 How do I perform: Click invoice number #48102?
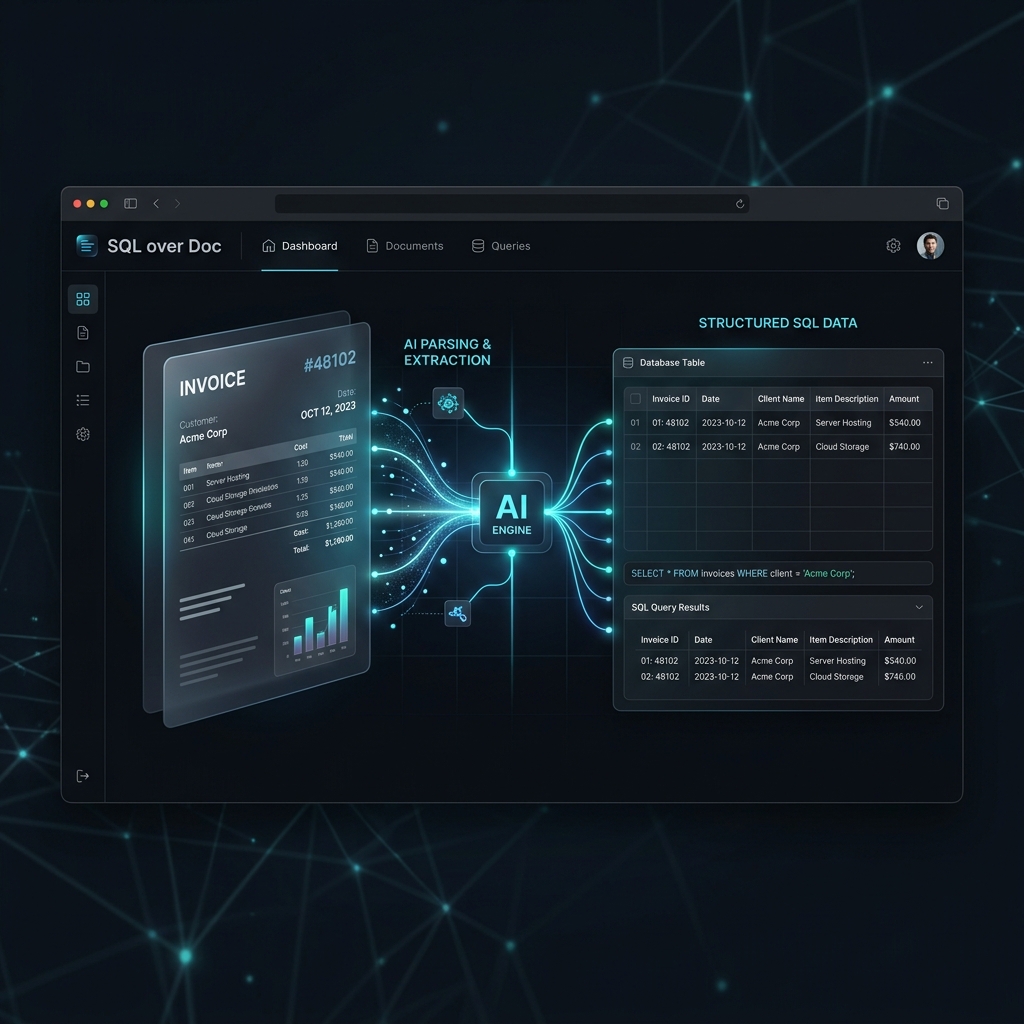pos(330,361)
